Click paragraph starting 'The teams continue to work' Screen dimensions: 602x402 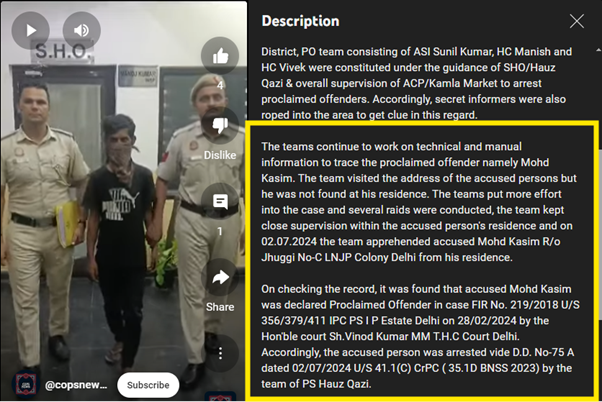pyautogui.click(x=419, y=202)
